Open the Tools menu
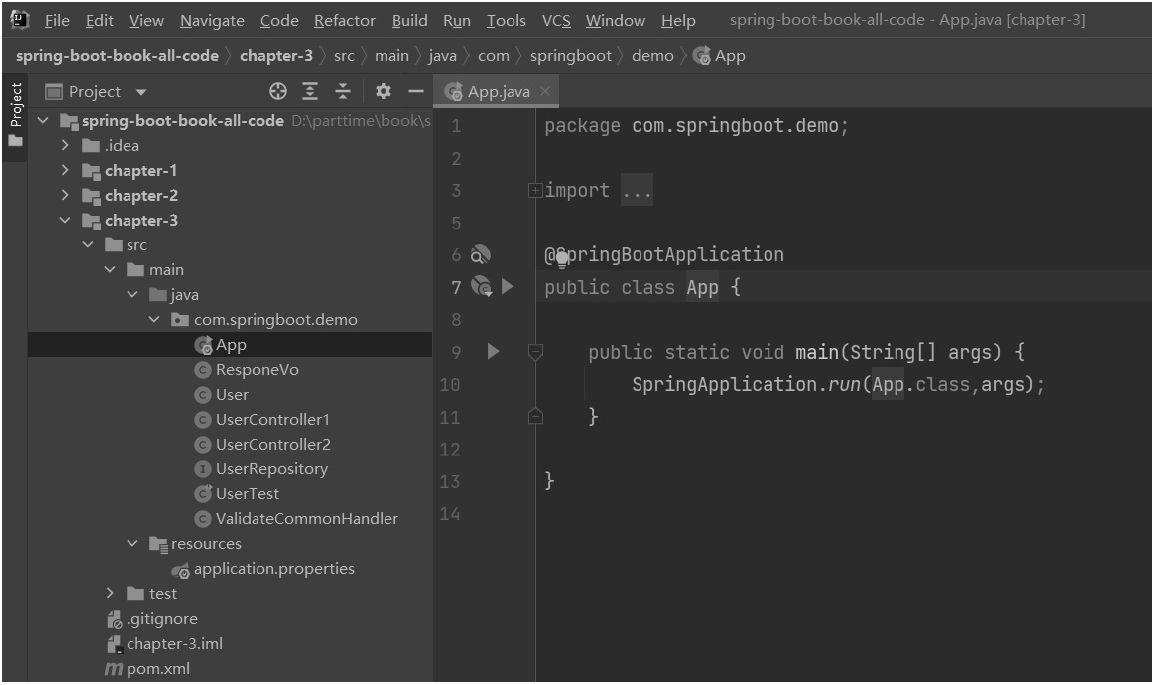The height and width of the screenshot is (685, 1156). (x=506, y=21)
